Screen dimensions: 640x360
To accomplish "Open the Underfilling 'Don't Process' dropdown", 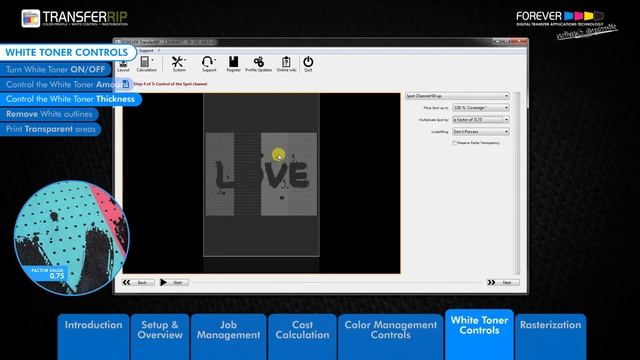I will 481,132.
